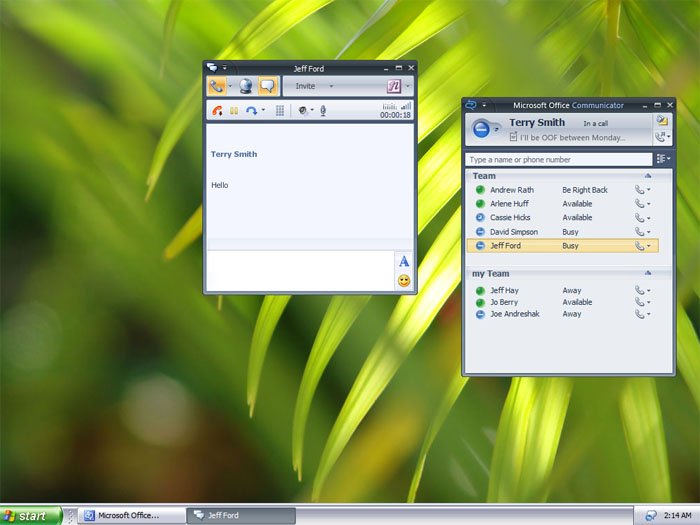Click the Communicator title bar logo icon

coord(471,105)
